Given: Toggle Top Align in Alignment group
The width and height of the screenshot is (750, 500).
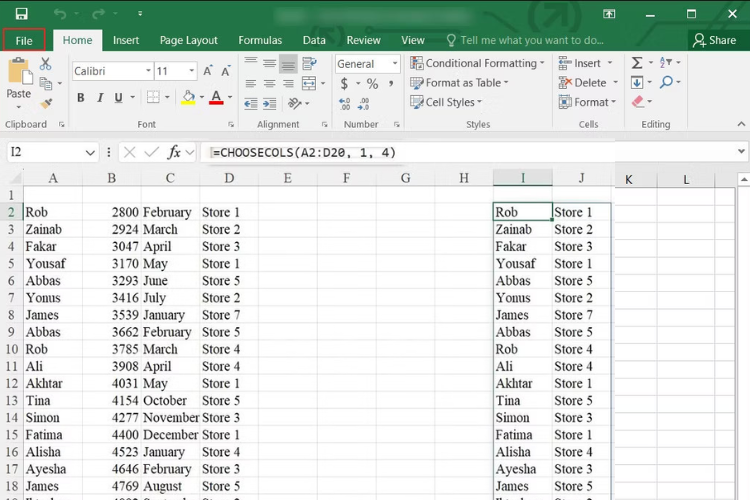Looking at the screenshot, I should [251, 63].
